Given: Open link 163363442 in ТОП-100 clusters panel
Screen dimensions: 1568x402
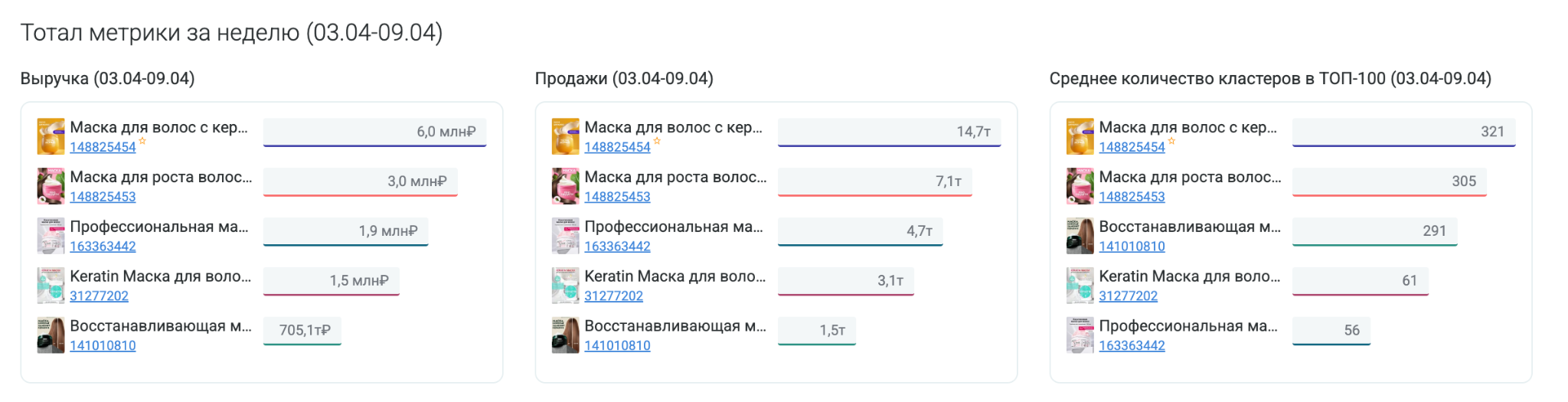Looking at the screenshot, I should click(1132, 346).
